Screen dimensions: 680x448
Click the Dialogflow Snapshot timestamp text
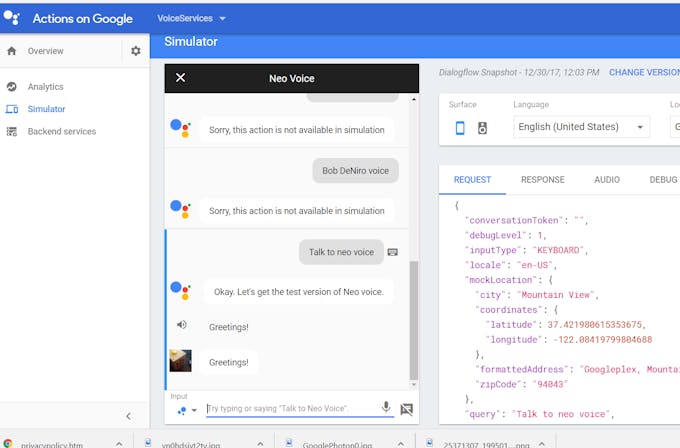click(x=519, y=72)
